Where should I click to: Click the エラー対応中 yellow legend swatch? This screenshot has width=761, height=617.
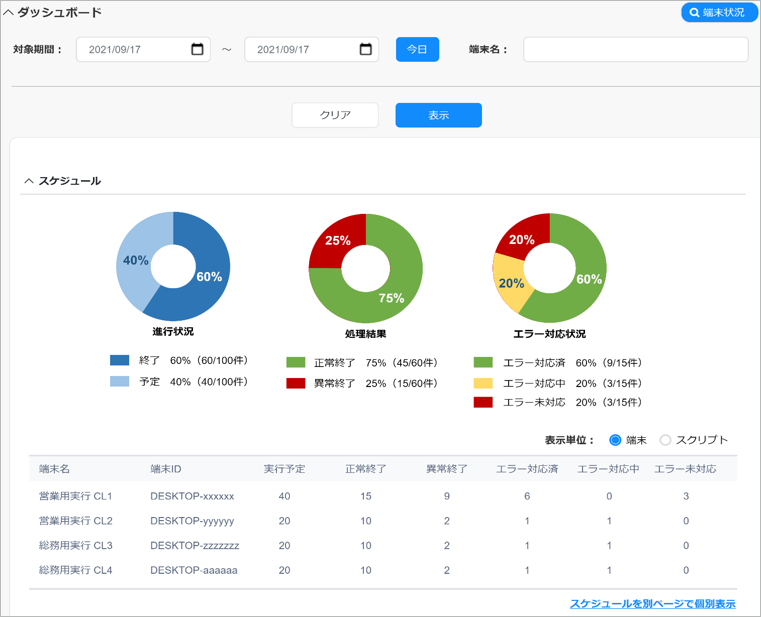point(483,384)
